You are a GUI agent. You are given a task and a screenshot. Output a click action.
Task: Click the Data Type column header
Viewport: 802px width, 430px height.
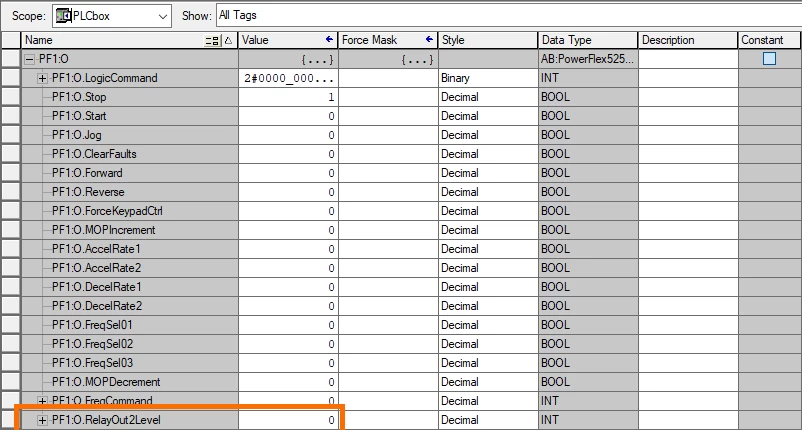point(587,40)
